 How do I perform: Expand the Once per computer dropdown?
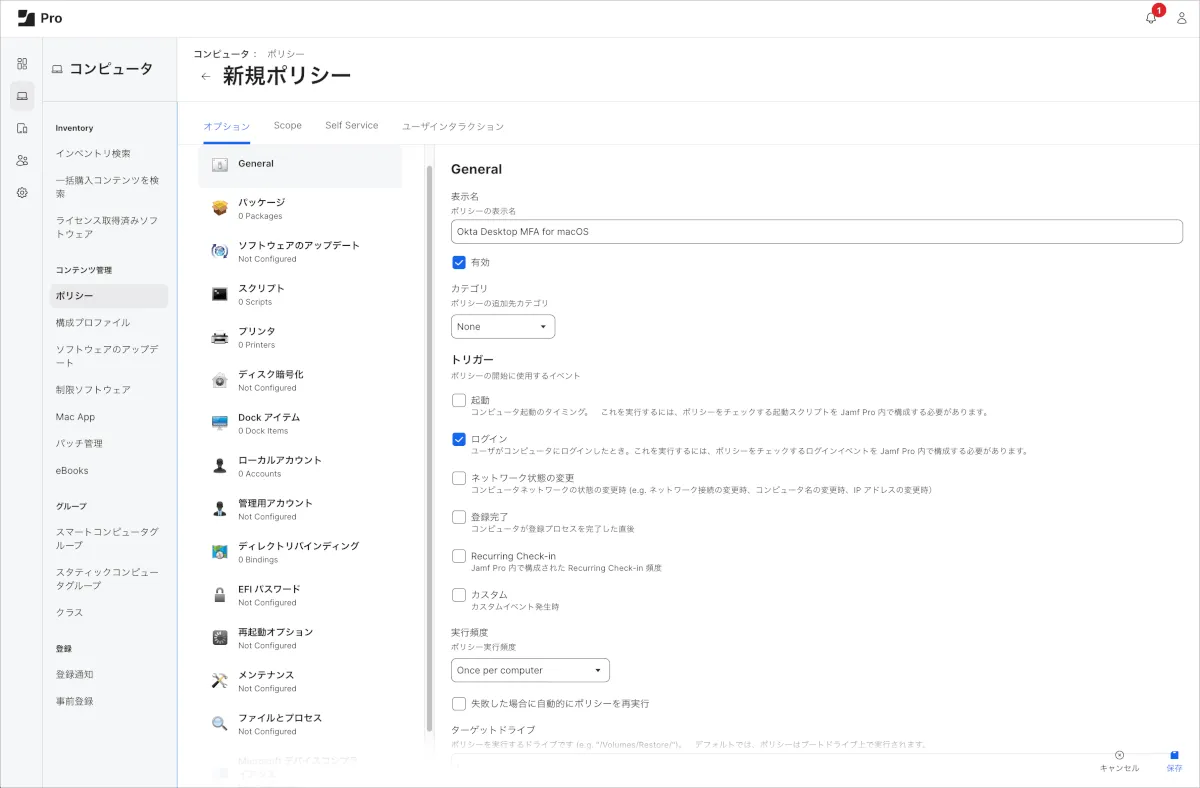[x=530, y=670]
